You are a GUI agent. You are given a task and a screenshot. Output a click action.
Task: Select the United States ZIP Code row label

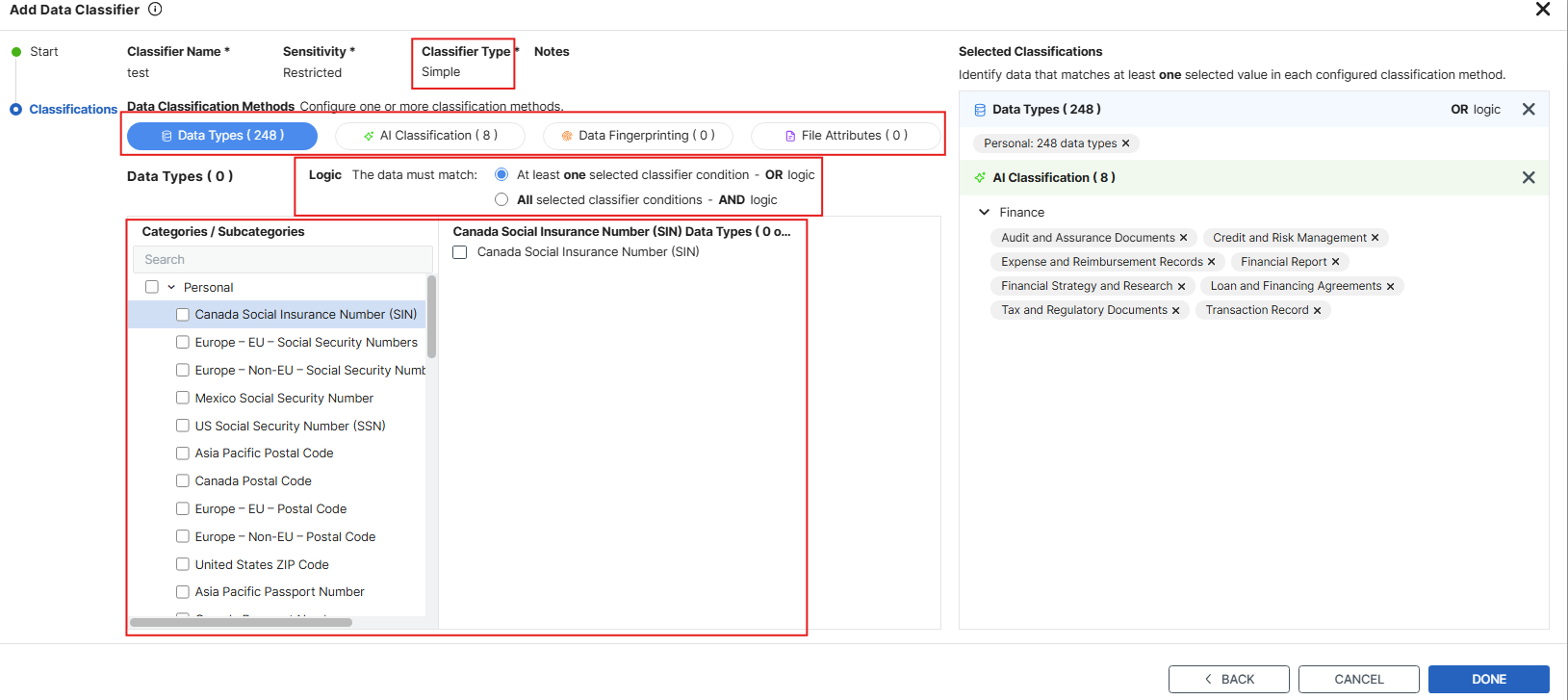pyautogui.click(x=262, y=565)
